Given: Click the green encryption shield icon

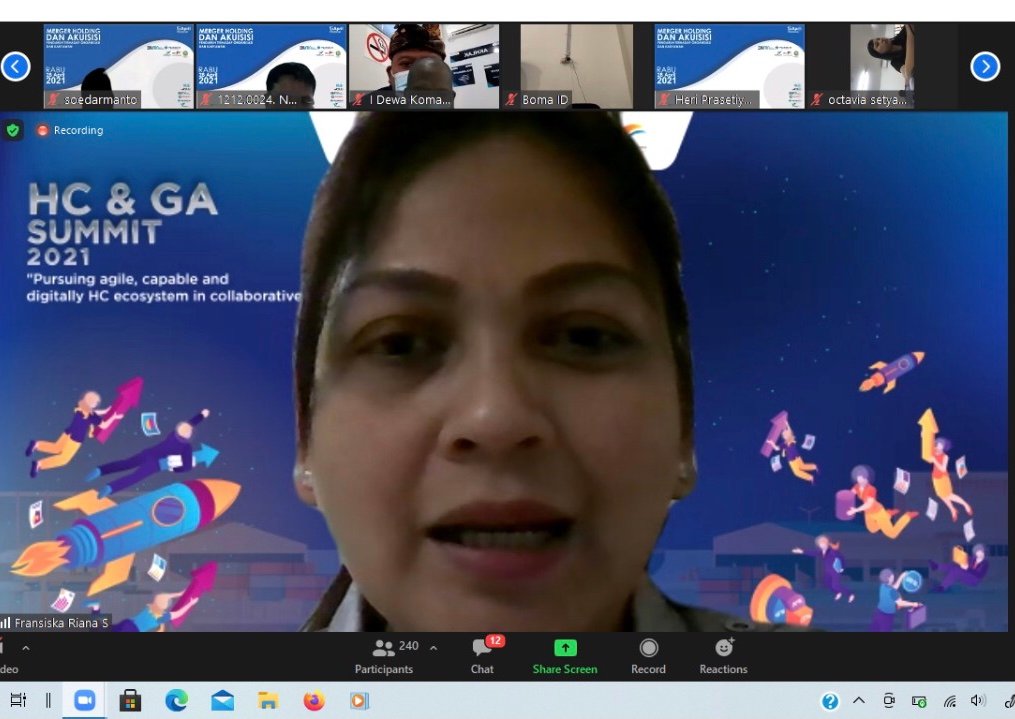Looking at the screenshot, I should point(13,130).
